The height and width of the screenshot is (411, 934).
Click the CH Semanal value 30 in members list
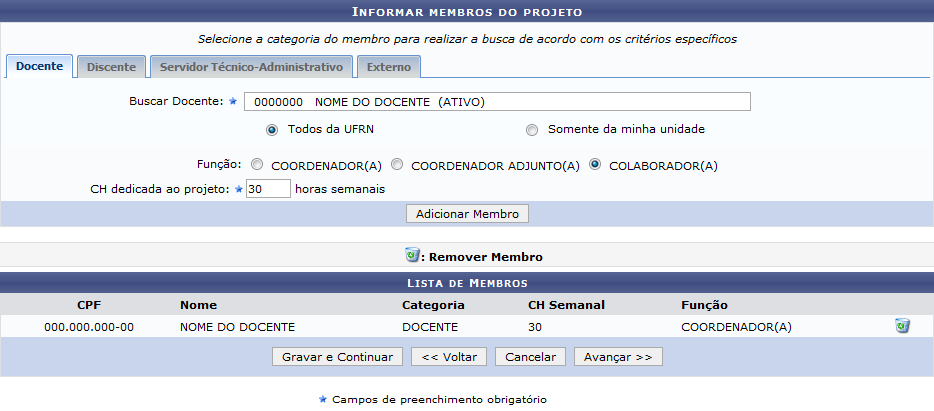click(x=535, y=327)
